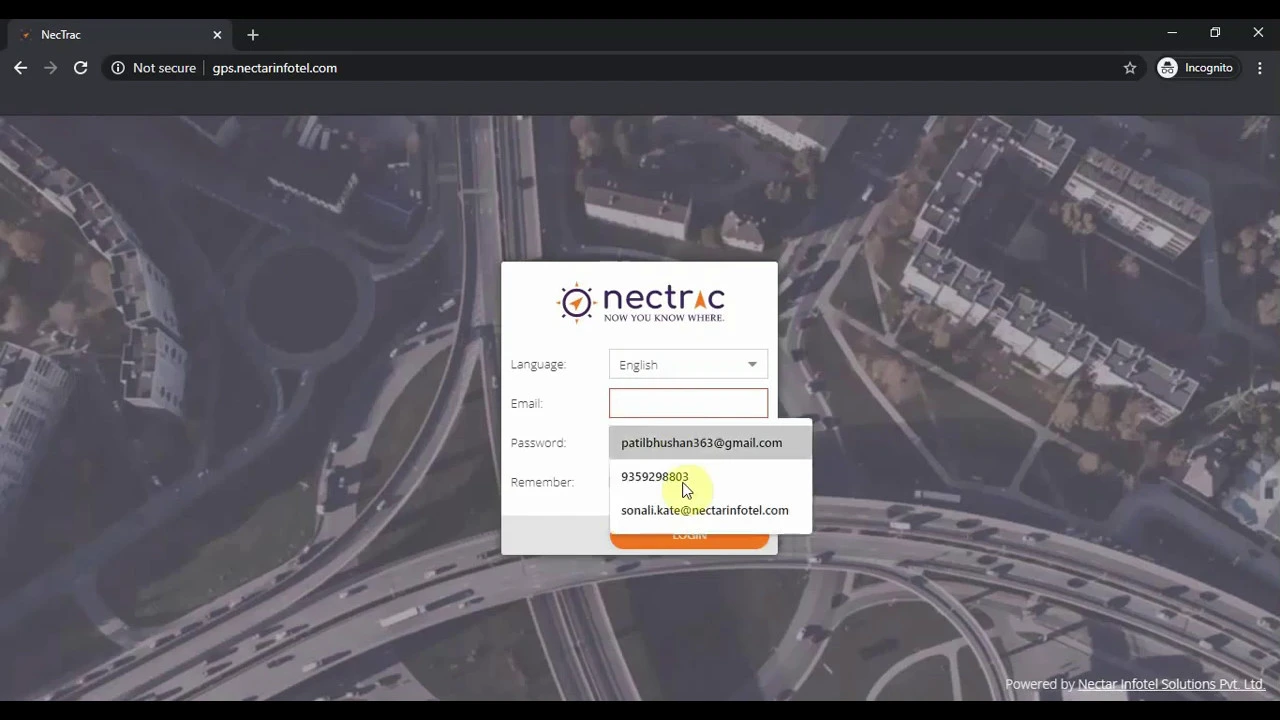The image size is (1280, 720).
Task: Click the Password label text
Action: pos(538,443)
